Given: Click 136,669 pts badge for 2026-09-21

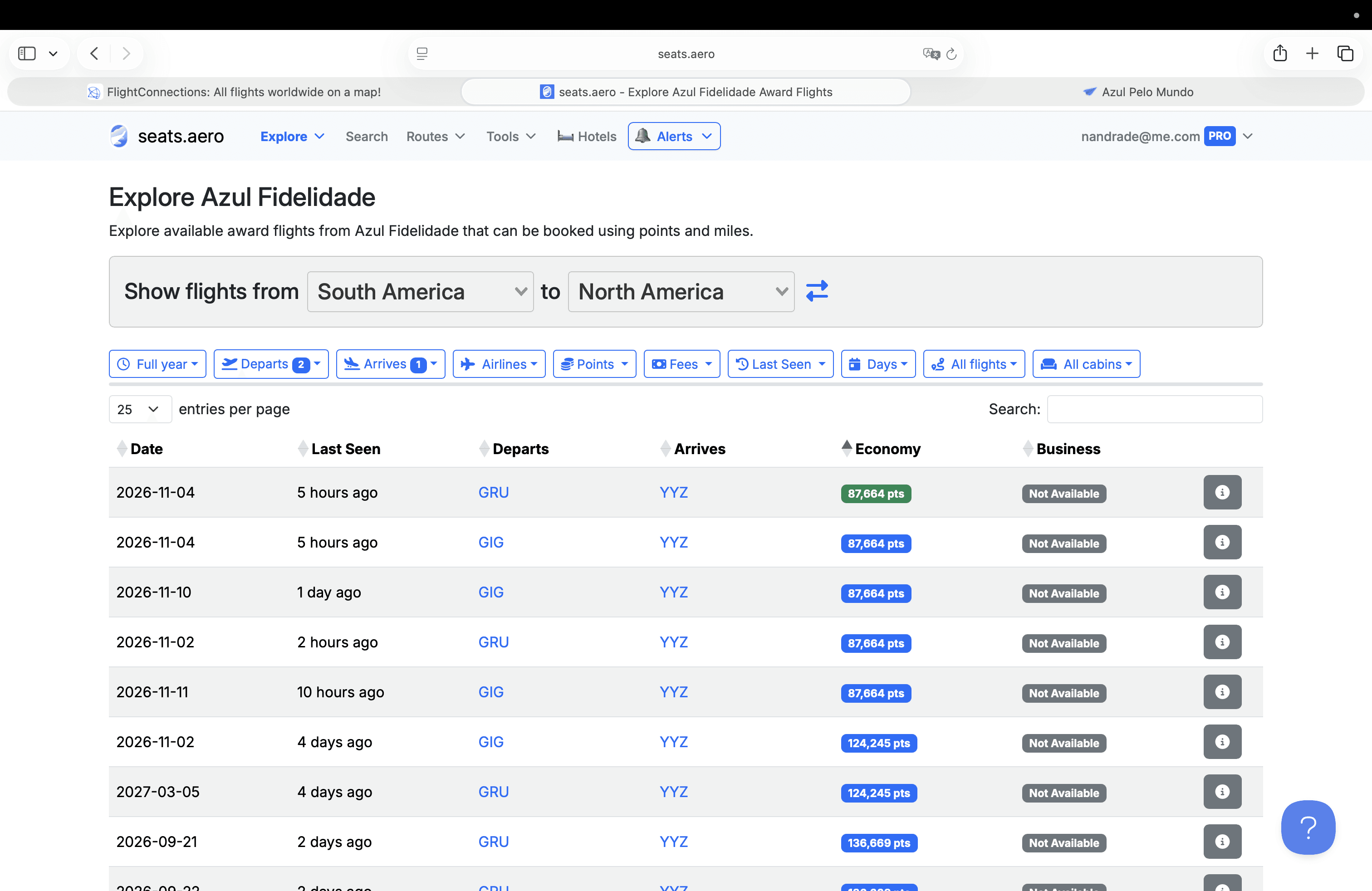Looking at the screenshot, I should (x=878, y=842).
